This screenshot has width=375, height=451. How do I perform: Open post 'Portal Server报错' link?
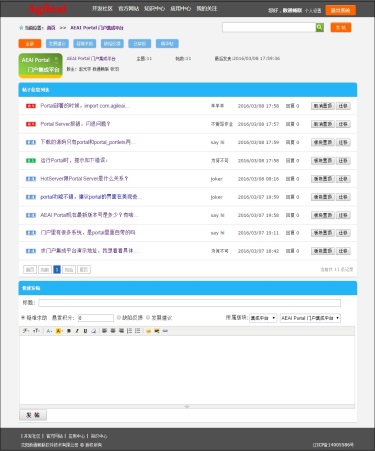tap(75, 124)
